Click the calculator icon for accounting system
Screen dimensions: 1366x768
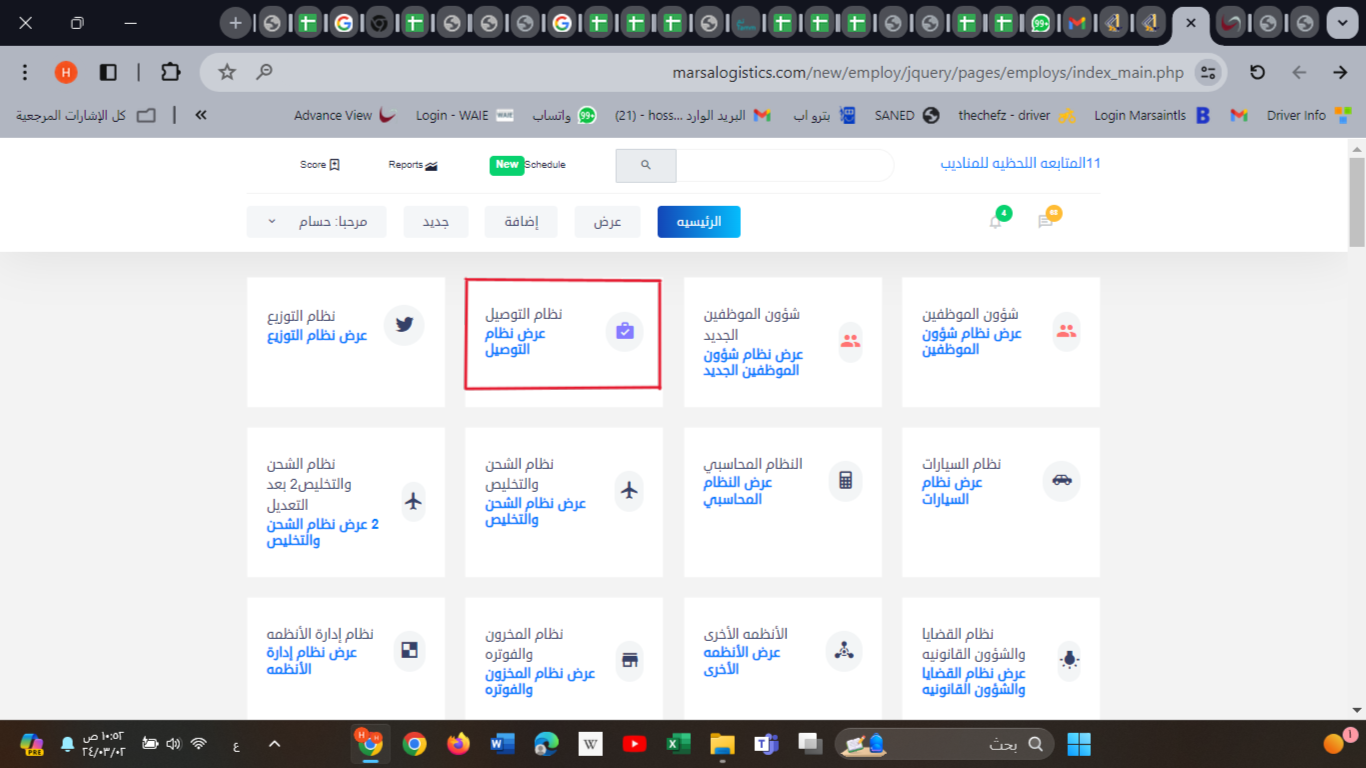click(845, 480)
